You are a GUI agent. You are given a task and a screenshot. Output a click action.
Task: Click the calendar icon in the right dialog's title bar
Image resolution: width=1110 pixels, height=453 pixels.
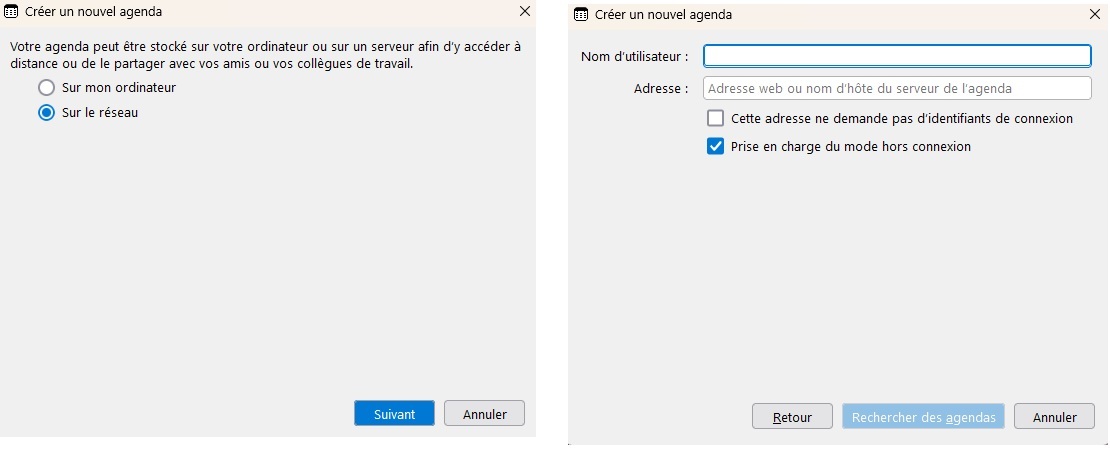(x=581, y=15)
